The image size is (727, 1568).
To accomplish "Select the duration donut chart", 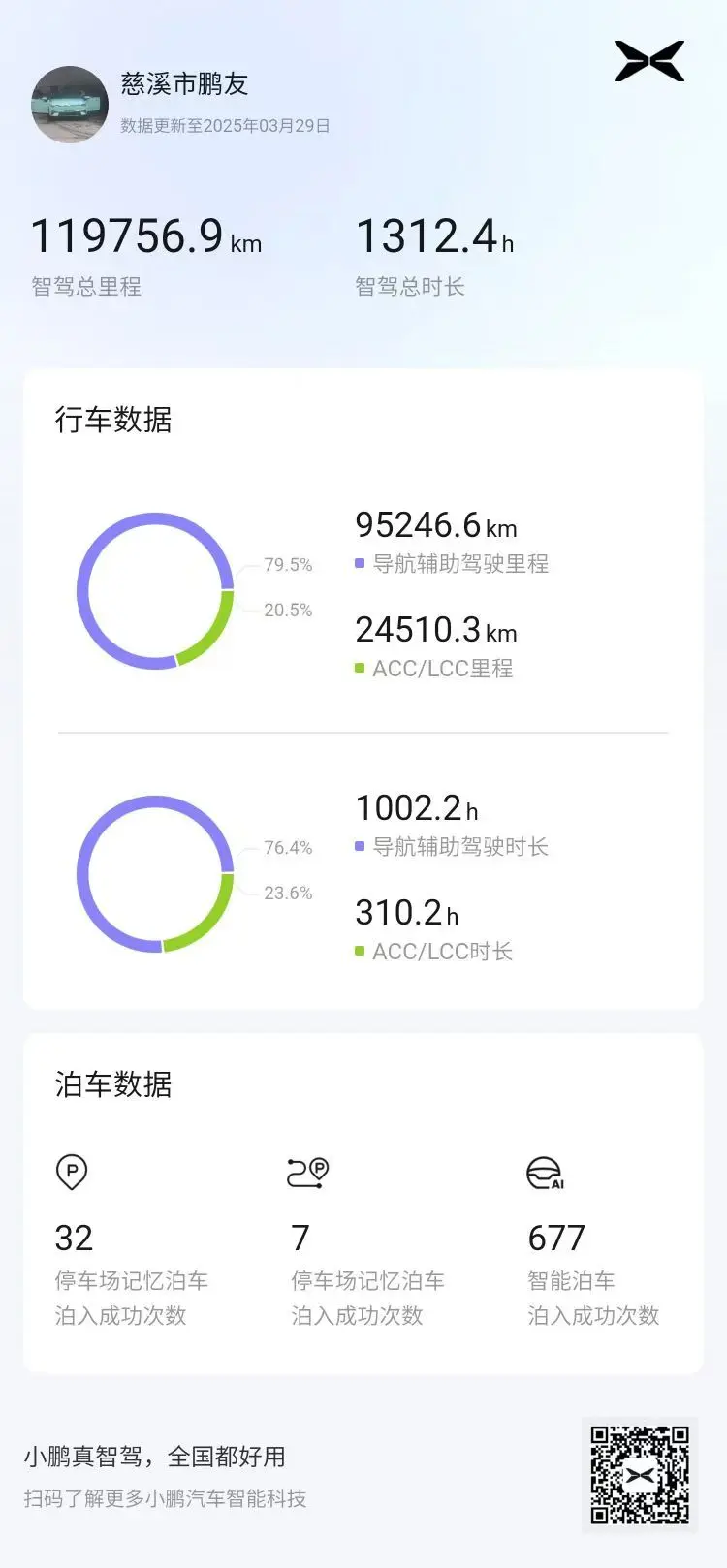I will 155,873.
